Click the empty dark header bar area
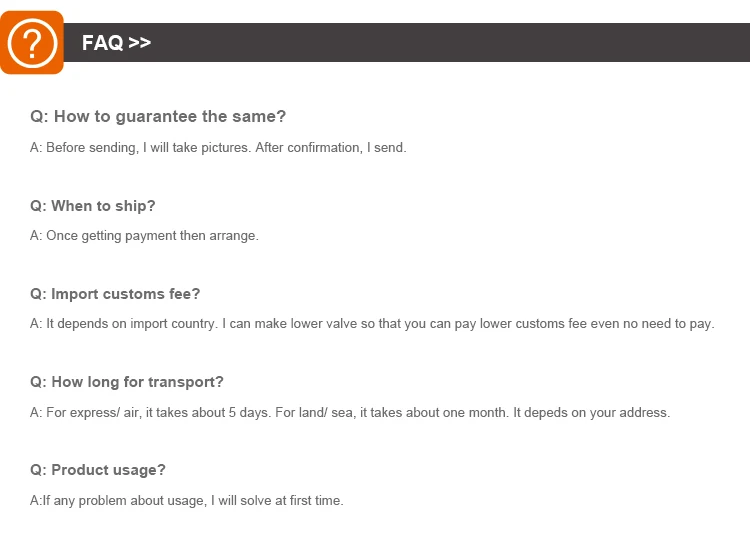 coord(450,43)
